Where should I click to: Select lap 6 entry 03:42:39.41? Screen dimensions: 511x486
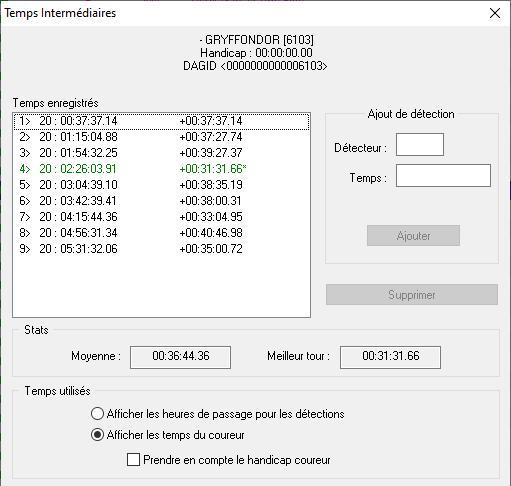pos(161,201)
